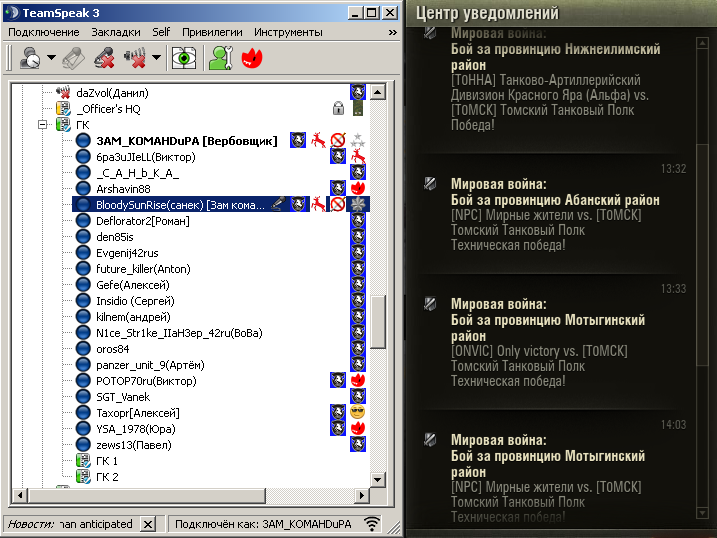The image size is (717, 538).
Task: Click the microphone icon on BloodySunRise row
Action: pyautogui.click(x=278, y=204)
